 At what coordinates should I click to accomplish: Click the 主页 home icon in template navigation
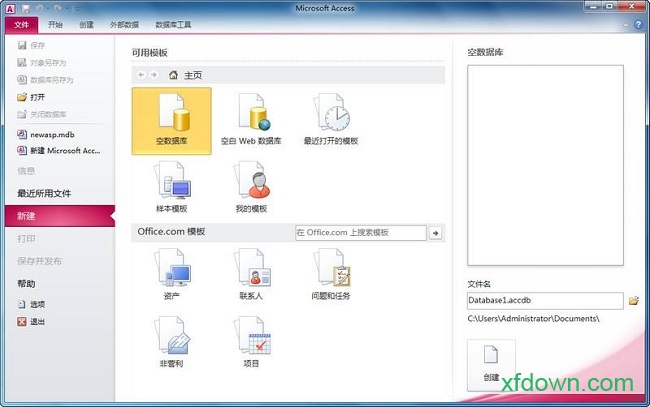tap(173, 75)
